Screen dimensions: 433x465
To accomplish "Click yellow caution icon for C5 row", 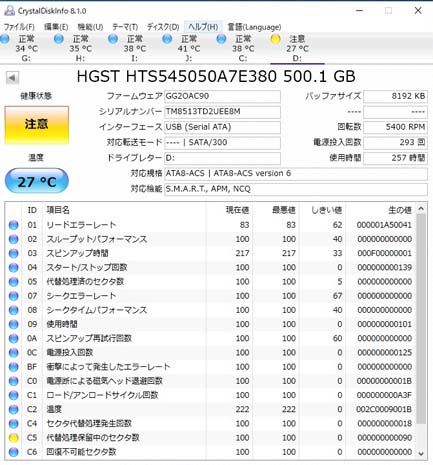I will (x=14, y=438).
